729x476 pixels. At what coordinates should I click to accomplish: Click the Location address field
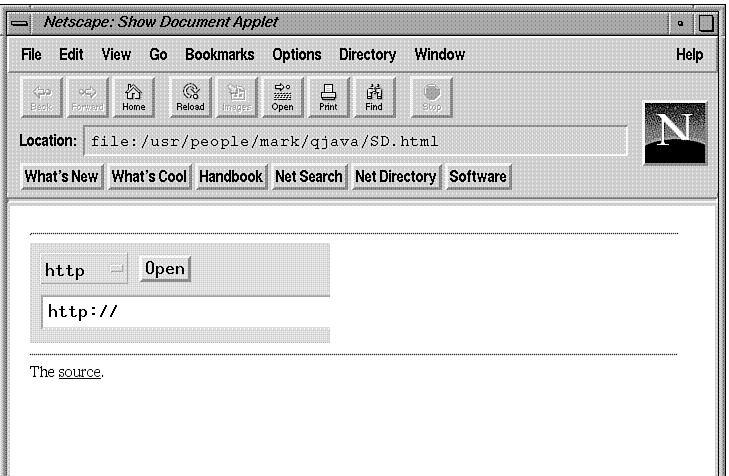(x=355, y=141)
